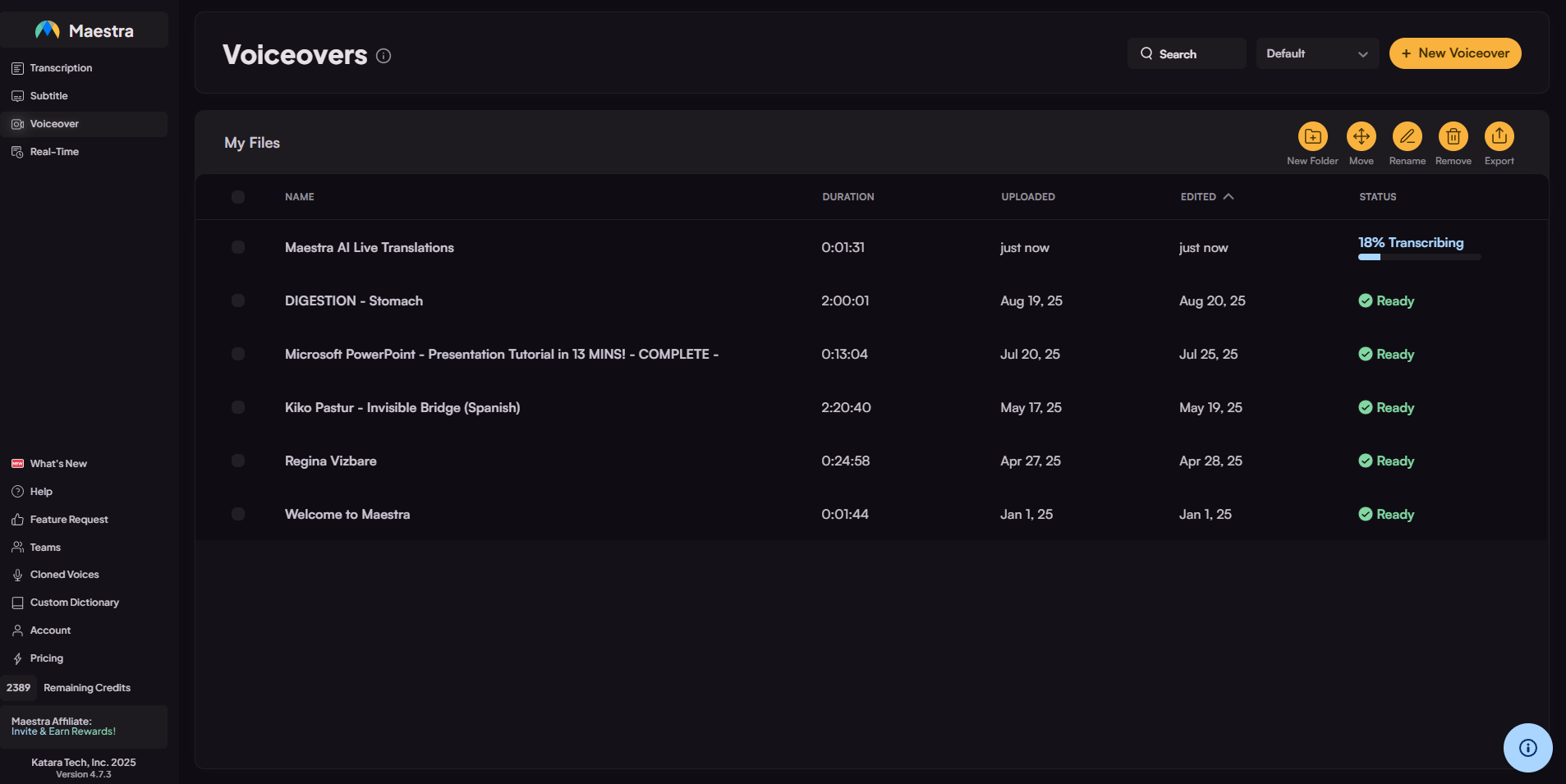Viewport: 1566px width, 784px height.
Task: Go to Transcription in the sidebar
Action: [61, 68]
